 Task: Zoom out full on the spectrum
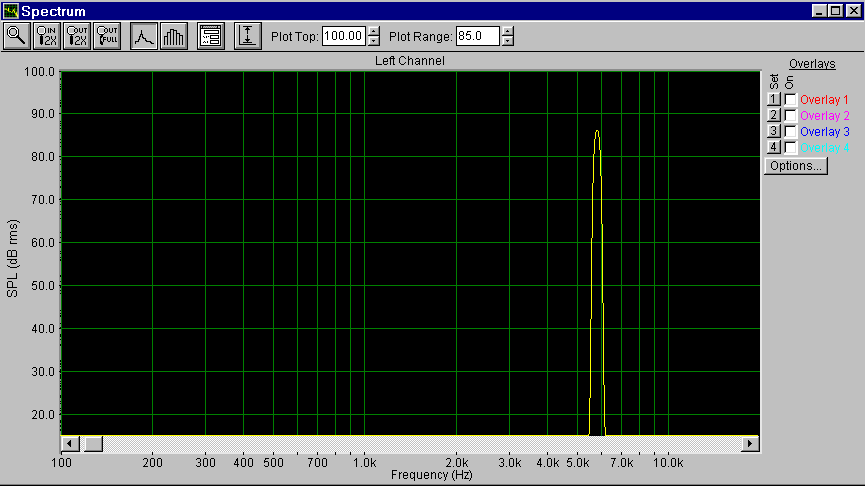pyautogui.click(x=107, y=36)
